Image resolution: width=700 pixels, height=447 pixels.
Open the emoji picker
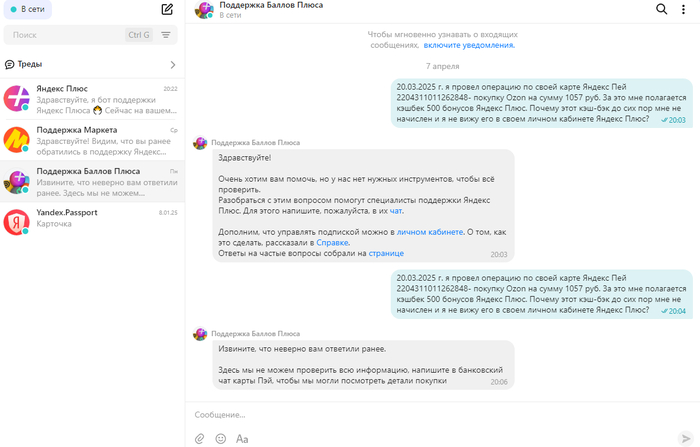pos(220,438)
